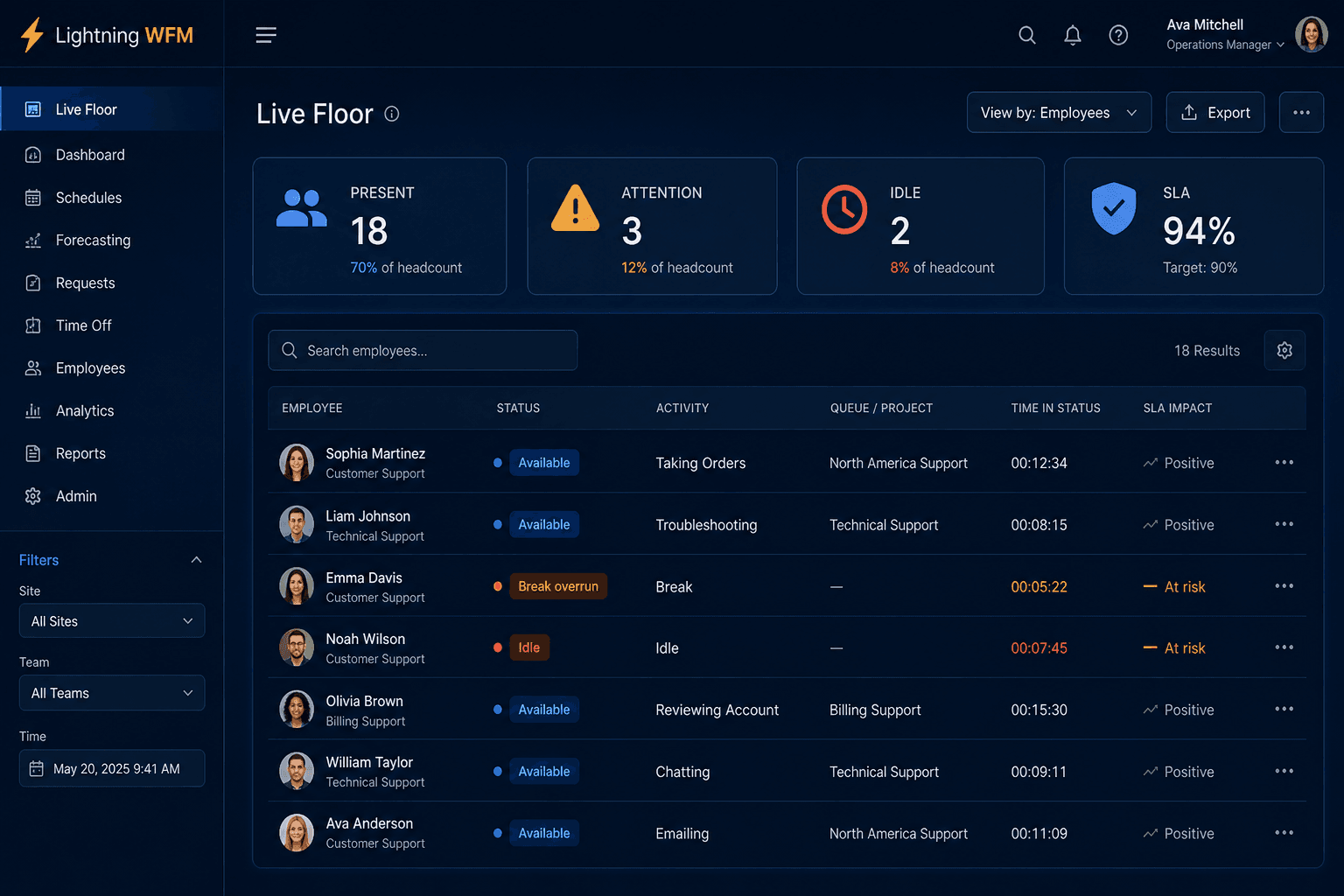Toggle the hamburger menu icon
This screenshot has height=896, width=1344.
pyautogui.click(x=266, y=35)
